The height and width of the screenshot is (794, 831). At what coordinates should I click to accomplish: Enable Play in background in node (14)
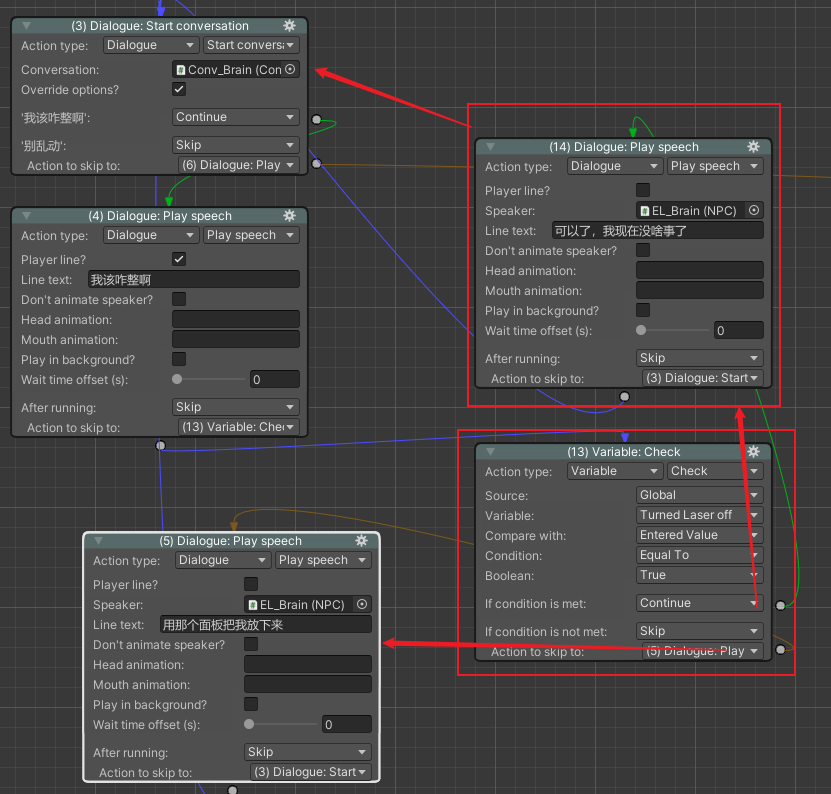coord(643,310)
